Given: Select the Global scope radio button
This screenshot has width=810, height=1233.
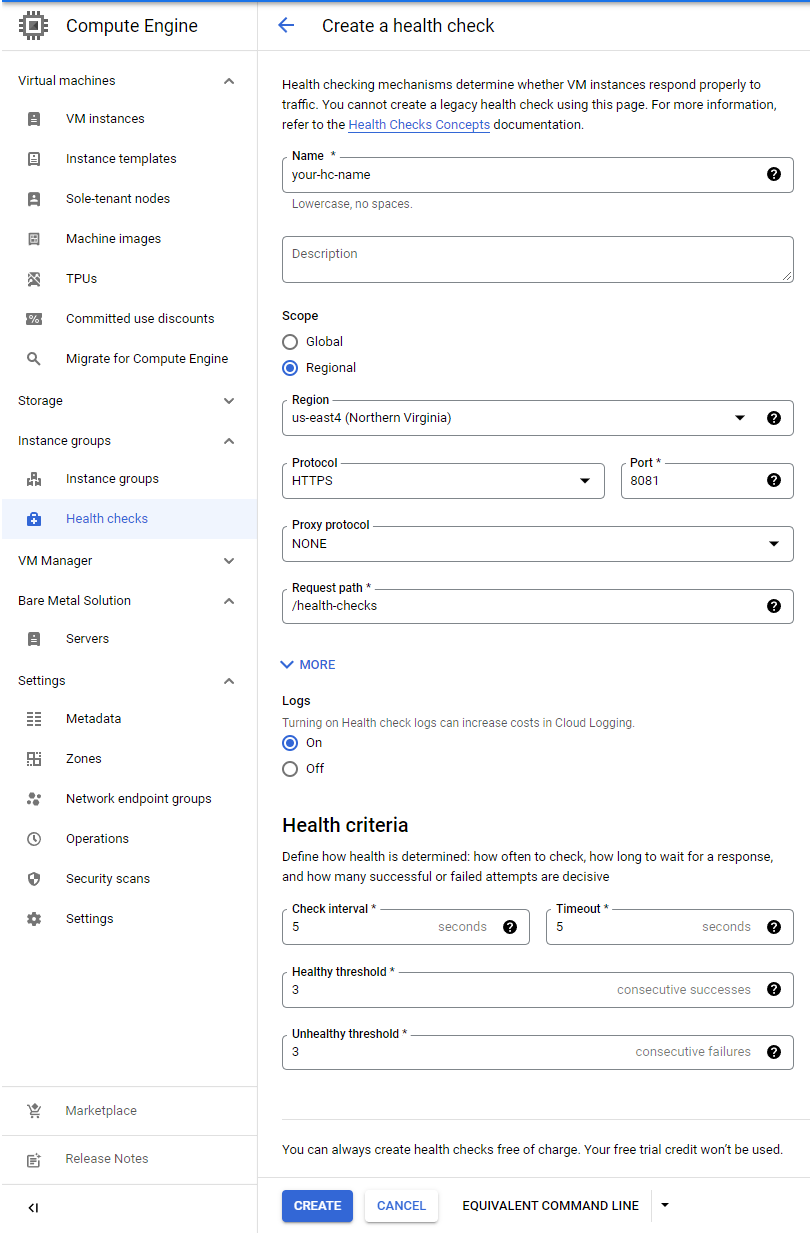Looking at the screenshot, I should pyautogui.click(x=290, y=342).
